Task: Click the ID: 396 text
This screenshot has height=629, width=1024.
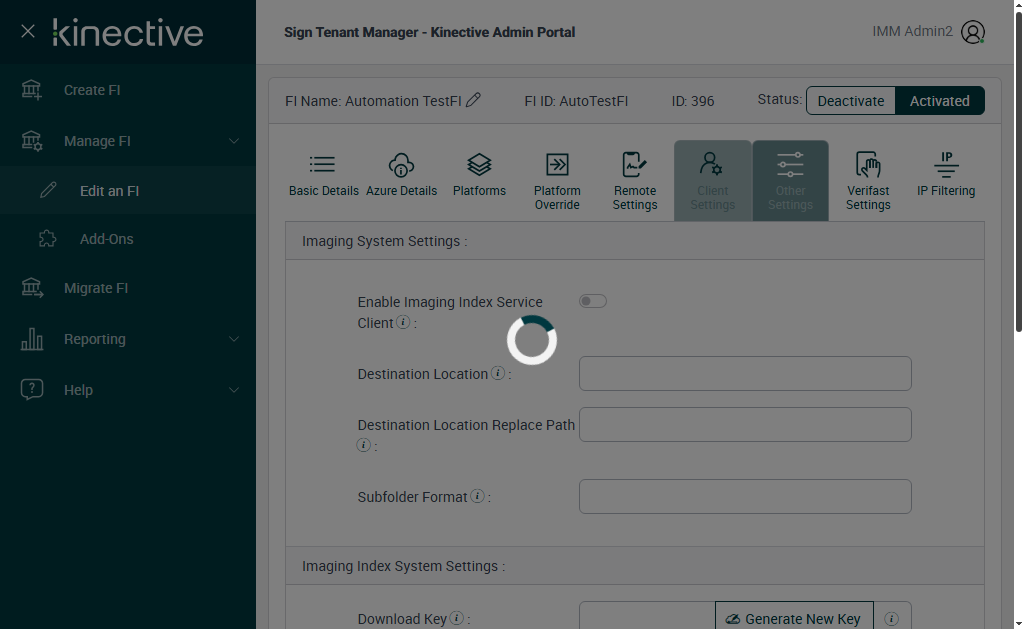Action: tap(693, 101)
